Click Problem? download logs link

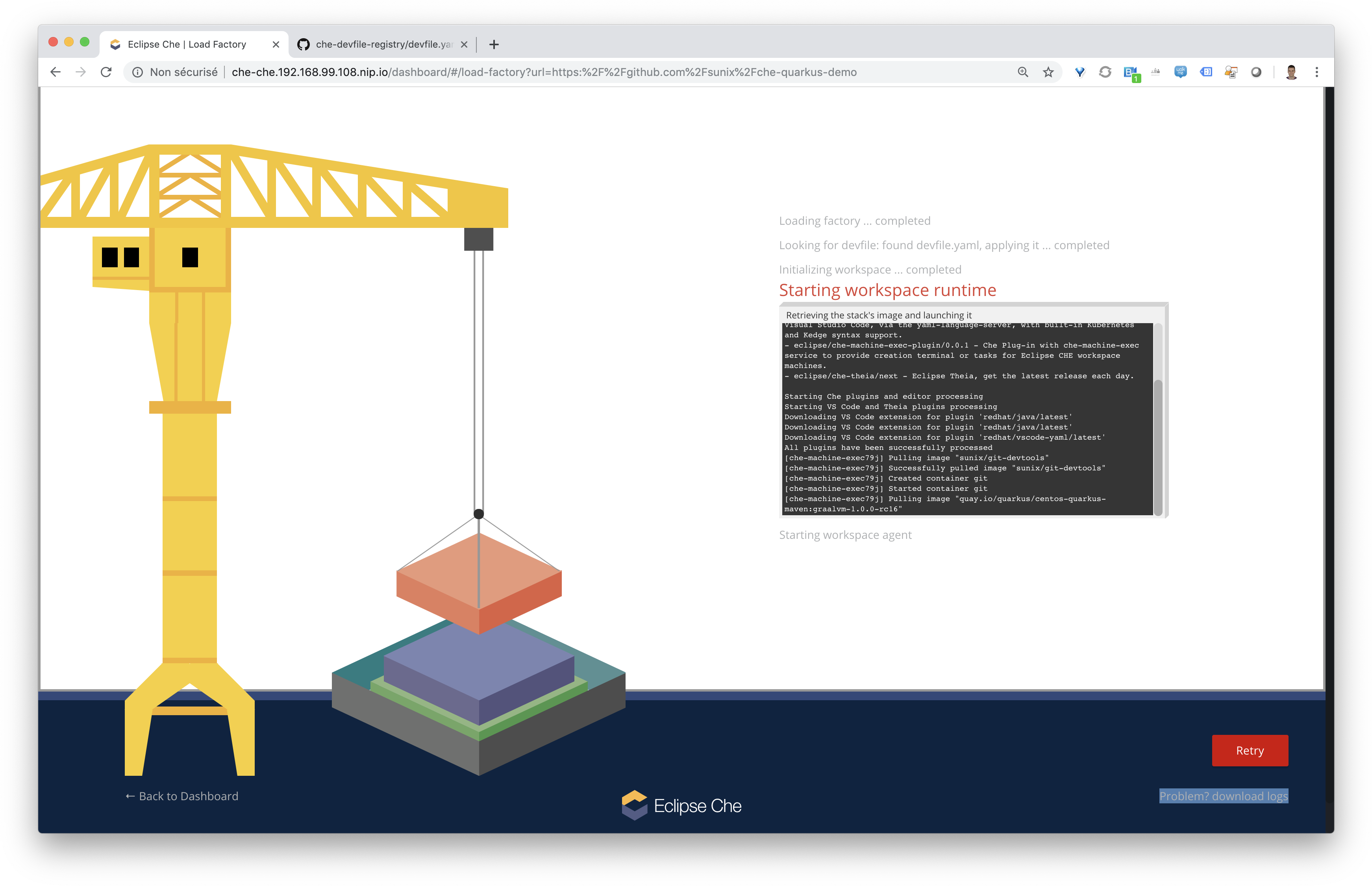pos(1223,796)
